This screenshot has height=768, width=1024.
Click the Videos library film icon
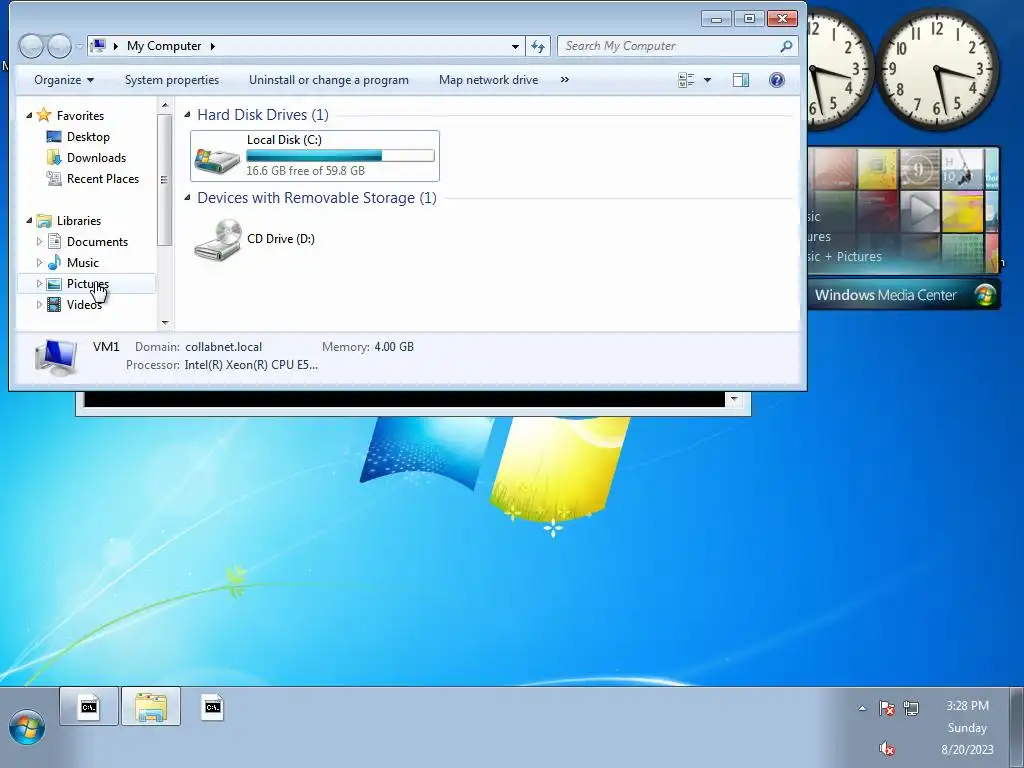[54, 304]
